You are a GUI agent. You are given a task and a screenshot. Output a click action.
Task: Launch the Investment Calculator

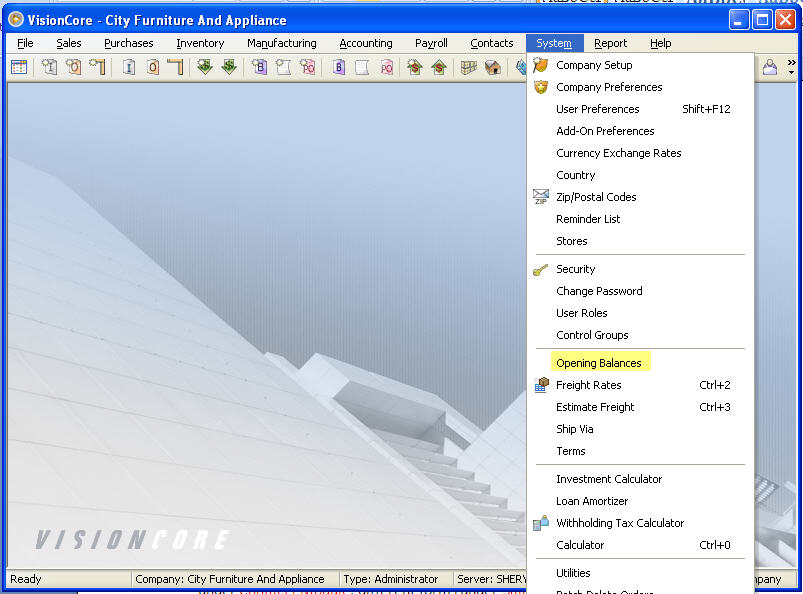click(640, 479)
